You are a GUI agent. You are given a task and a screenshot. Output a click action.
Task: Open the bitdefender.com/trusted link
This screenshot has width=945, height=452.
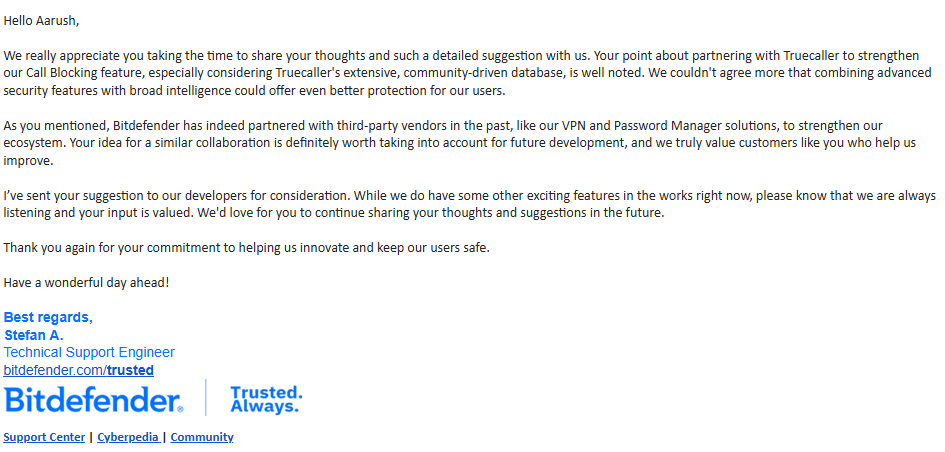click(x=78, y=370)
